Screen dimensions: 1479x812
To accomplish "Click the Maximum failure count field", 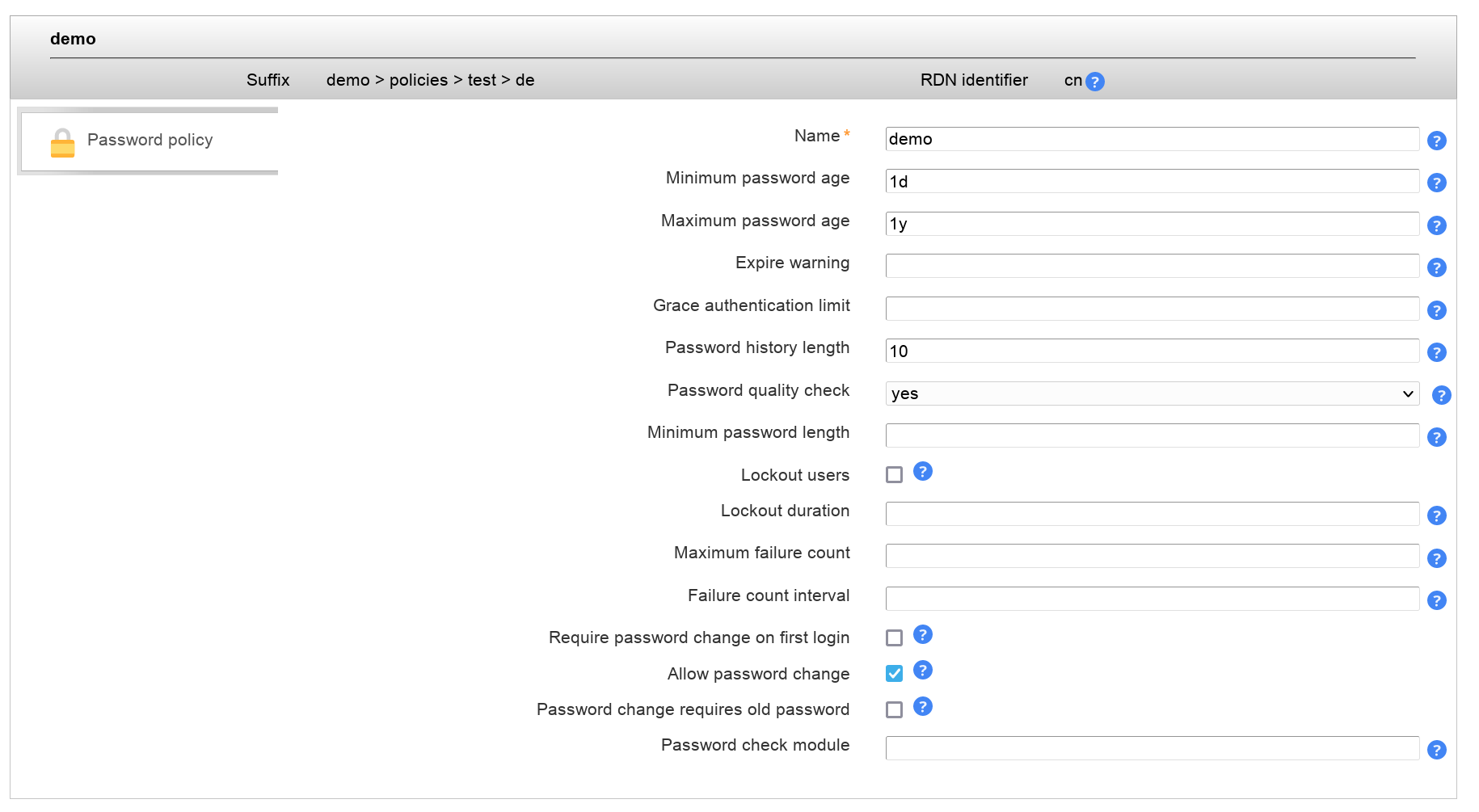I will (x=1152, y=556).
